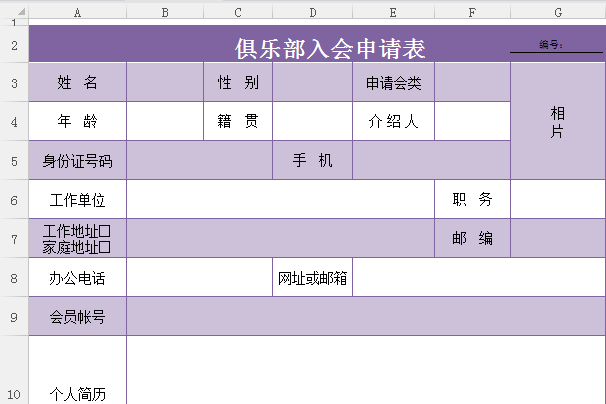Click the title 俱乐部入会申请表
This screenshot has width=606, height=404.
pos(330,49)
